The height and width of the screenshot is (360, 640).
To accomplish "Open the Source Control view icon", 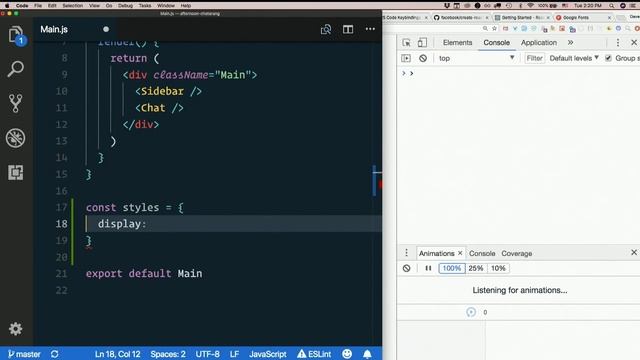I will click(16, 103).
